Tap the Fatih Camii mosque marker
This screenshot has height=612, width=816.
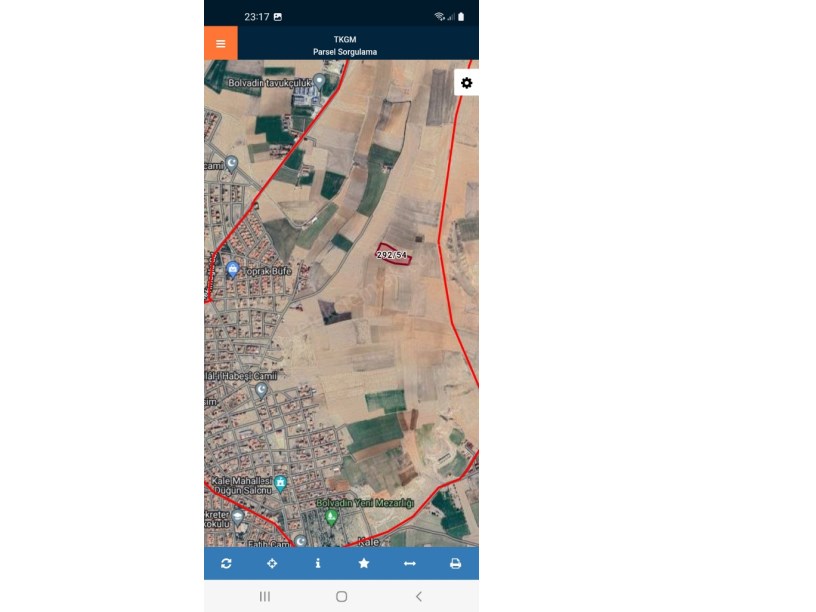(x=301, y=541)
